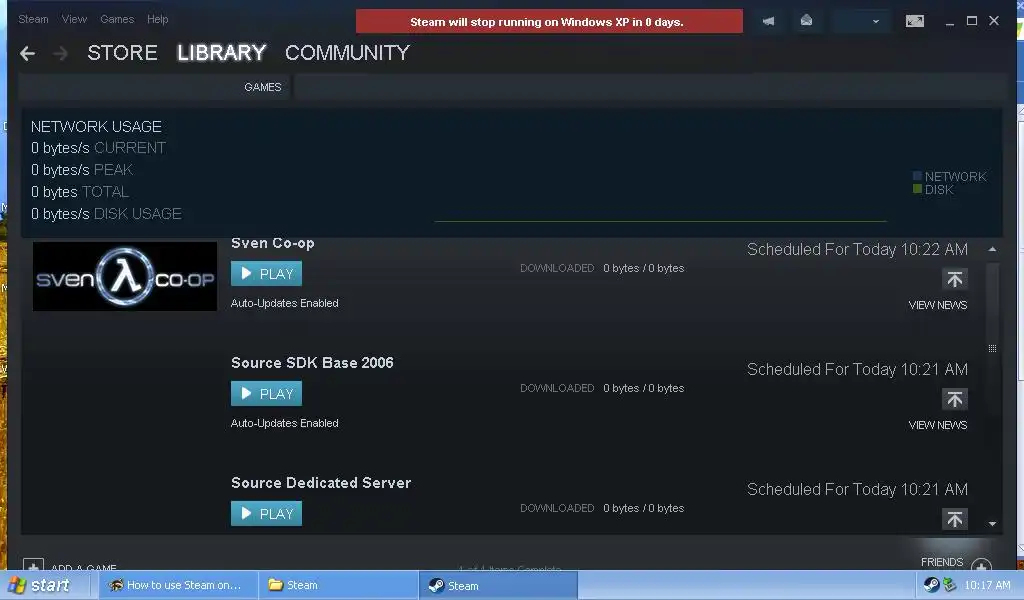The image size is (1024, 600).
Task: Play Source SDK Base 2006
Action: [x=266, y=394]
